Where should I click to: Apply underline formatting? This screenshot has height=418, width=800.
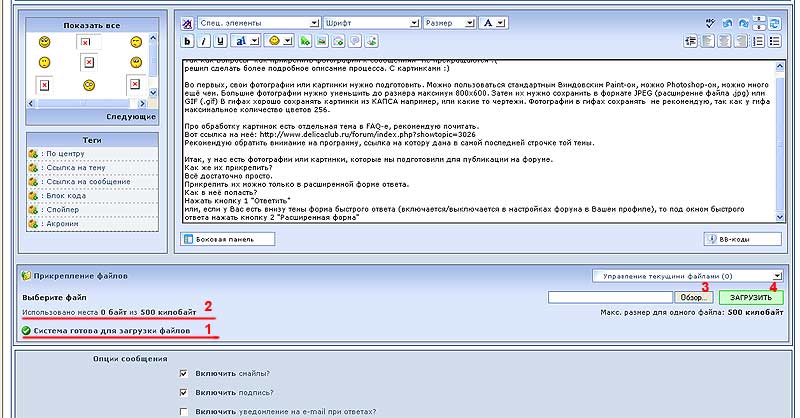coord(220,41)
